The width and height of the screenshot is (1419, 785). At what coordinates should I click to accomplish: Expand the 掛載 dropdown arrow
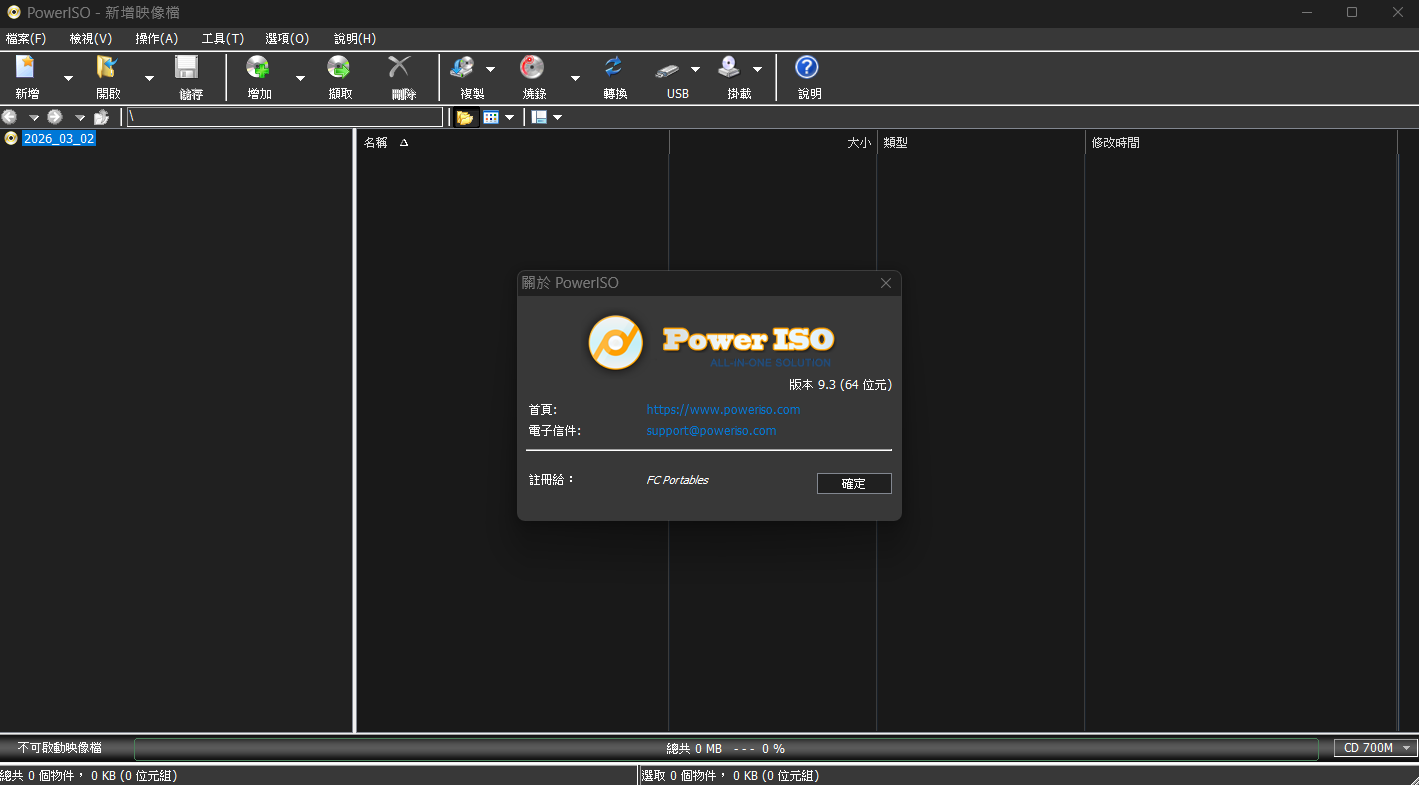[757, 69]
